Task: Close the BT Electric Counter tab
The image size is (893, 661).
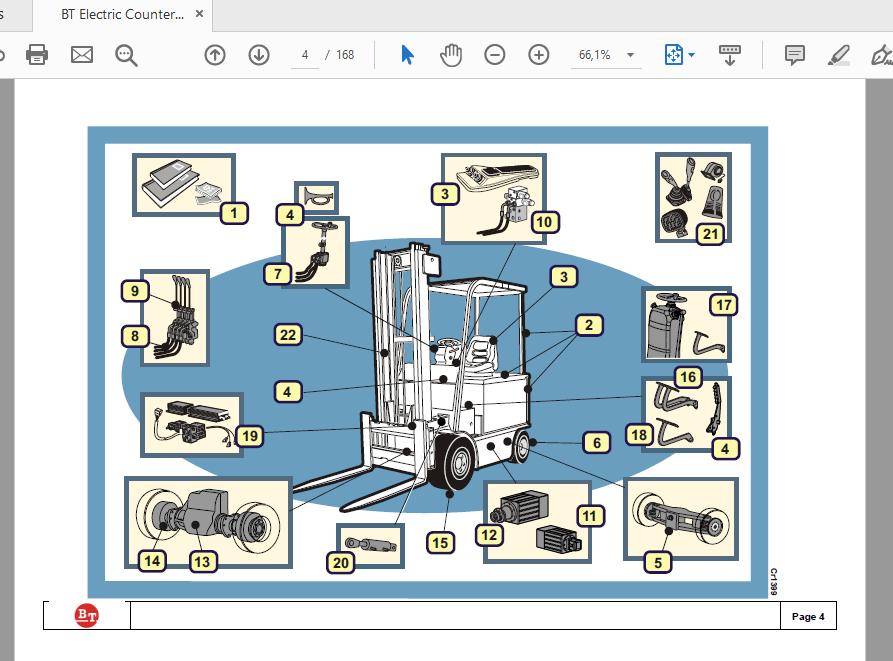Action: [x=199, y=14]
